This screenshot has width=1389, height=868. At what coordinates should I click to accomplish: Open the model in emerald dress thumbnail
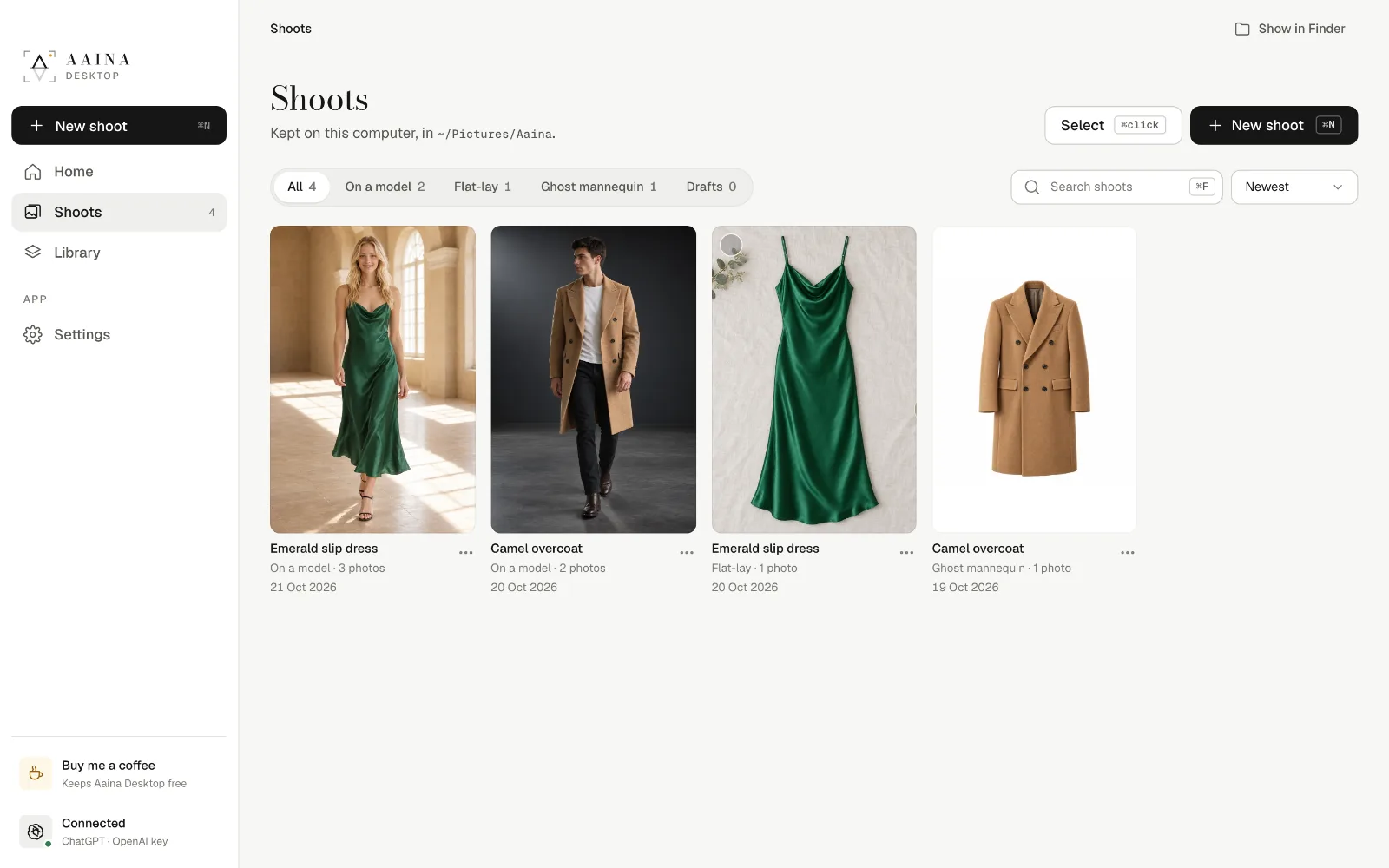coord(372,379)
